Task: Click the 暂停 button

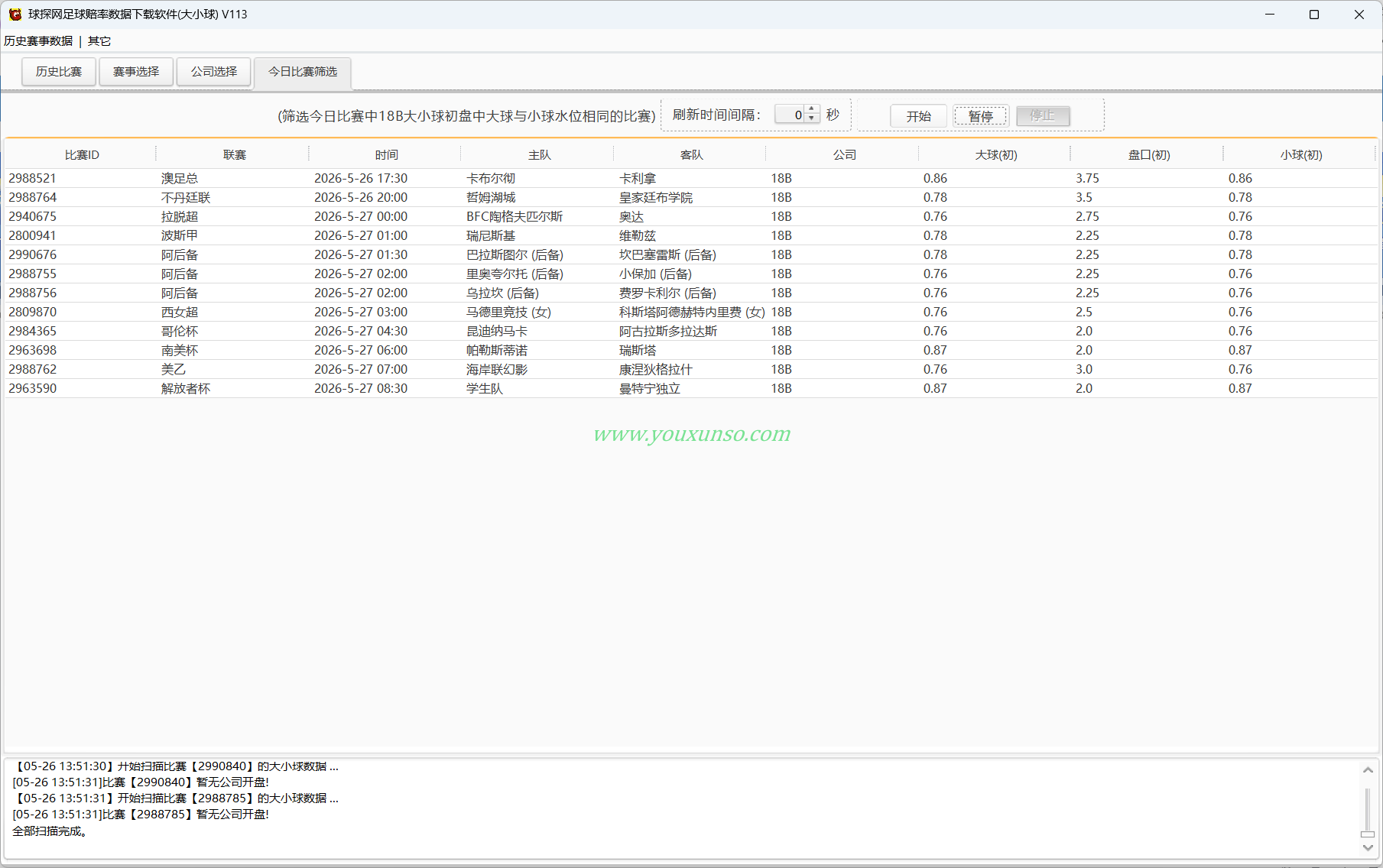Action: coord(981,116)
